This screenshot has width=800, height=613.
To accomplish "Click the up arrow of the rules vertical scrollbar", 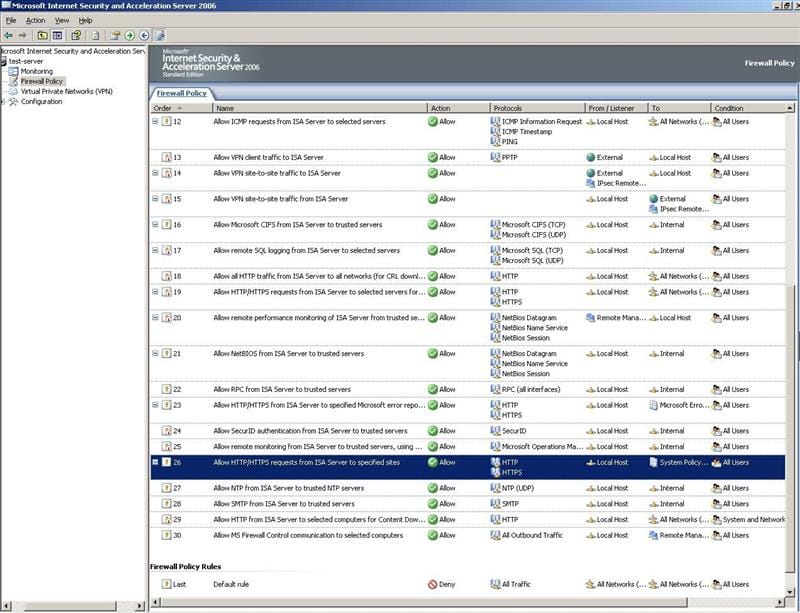I will coord(790,108).
